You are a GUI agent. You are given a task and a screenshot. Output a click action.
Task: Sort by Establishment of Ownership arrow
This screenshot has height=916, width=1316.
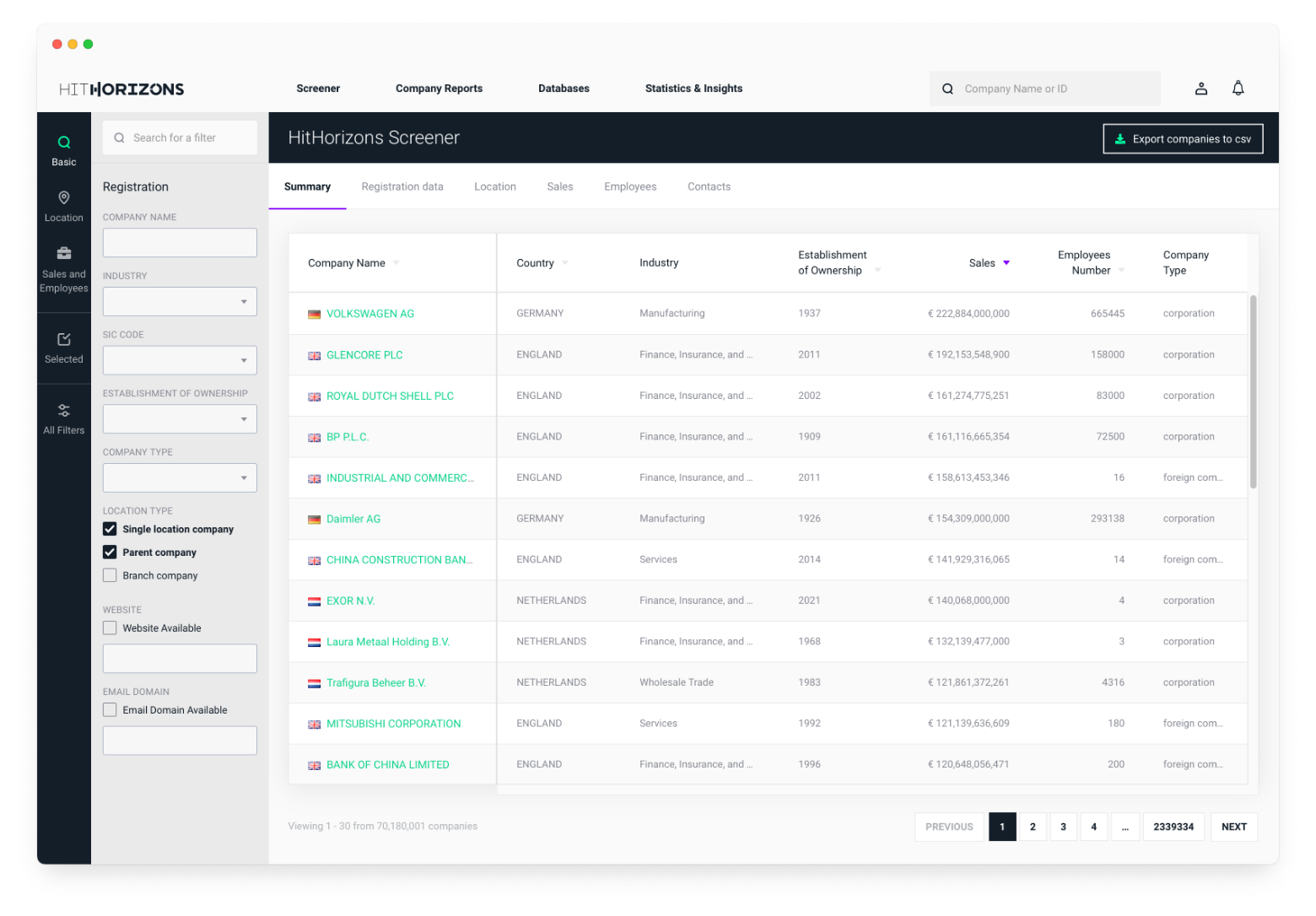click(x=877, y=271)
